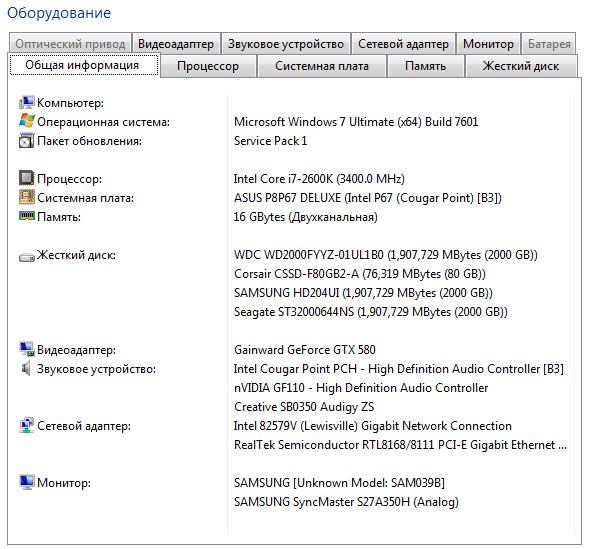The height and width of the screenshot is (549, 589).
Task: Click the Сетевой адаптер: row label
Action: pyautogui.click(x=84, y=426)
